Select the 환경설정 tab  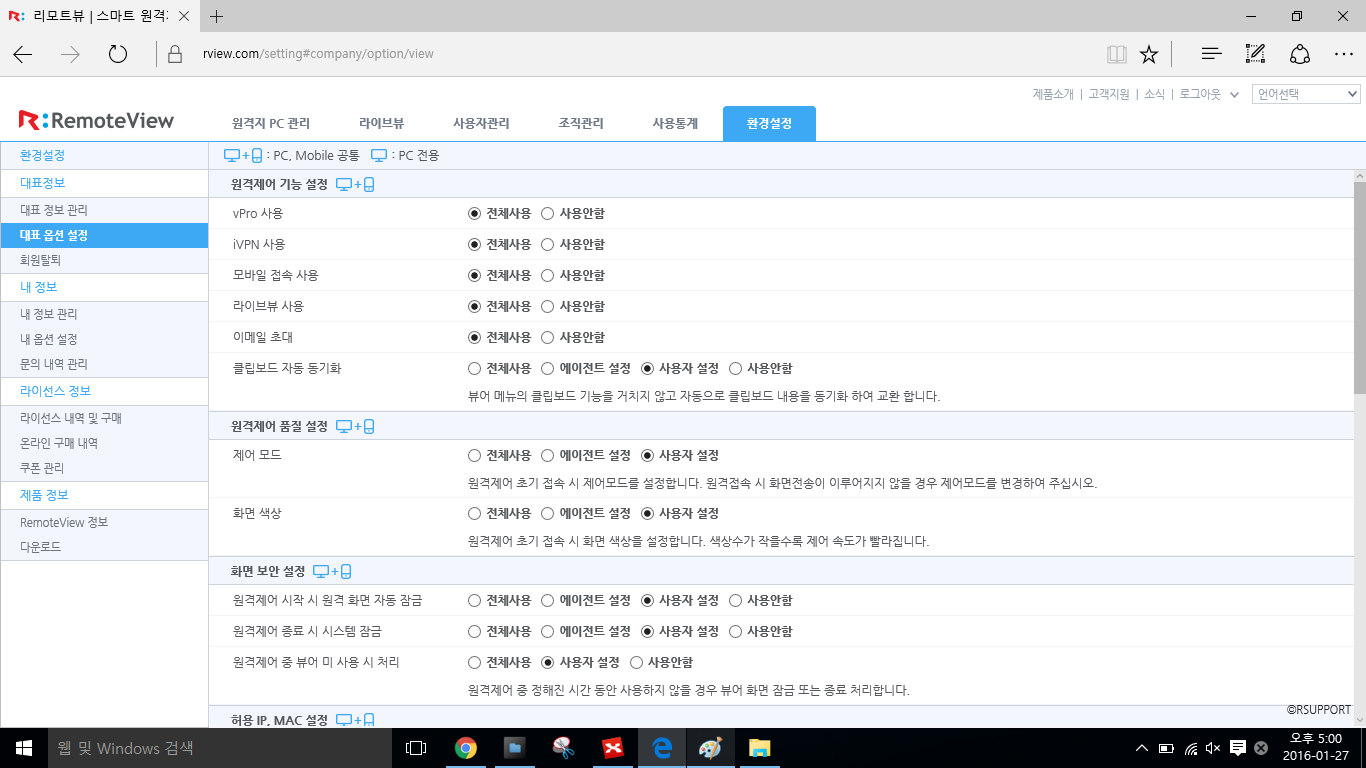pyautogui.click(x=769, y=123)
